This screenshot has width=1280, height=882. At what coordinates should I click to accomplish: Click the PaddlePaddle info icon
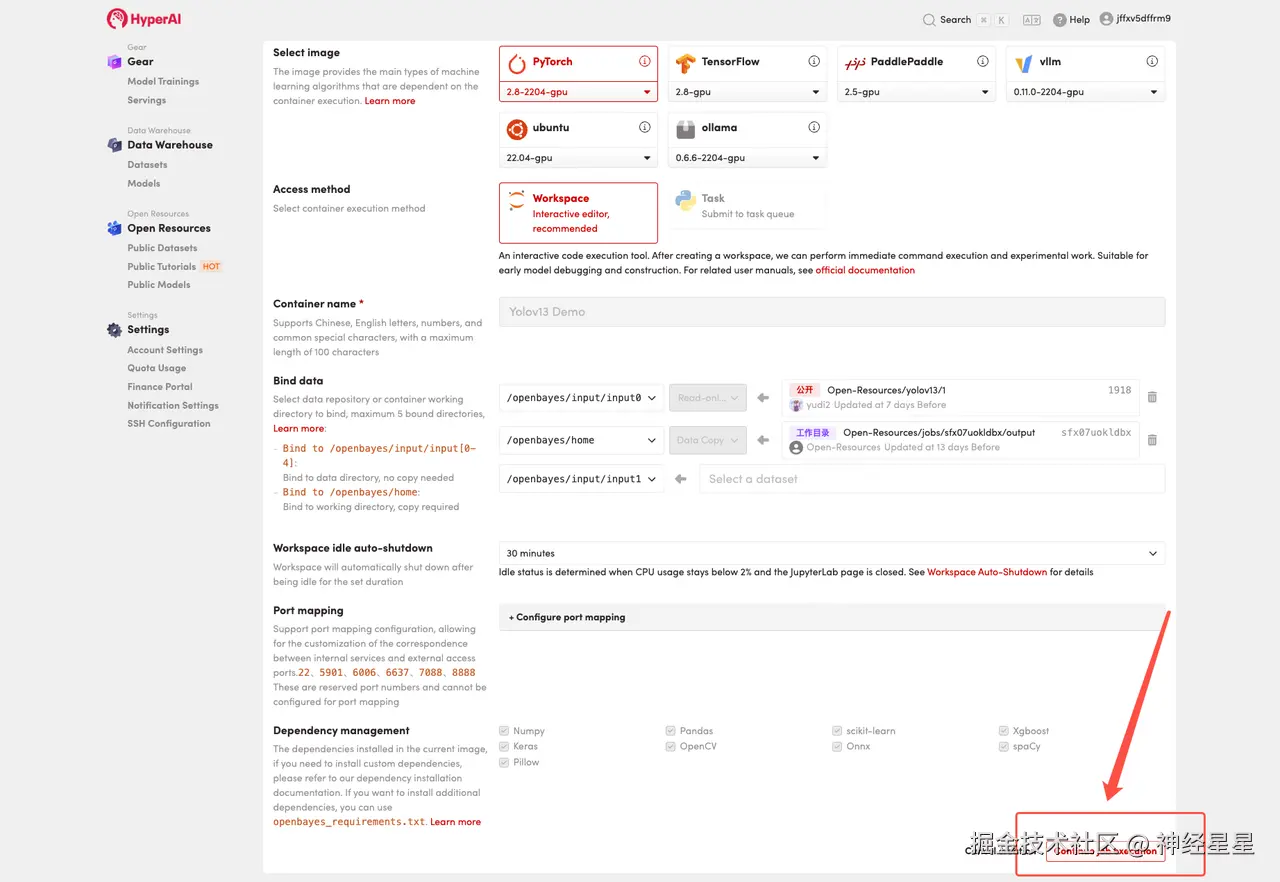[983, 61]
